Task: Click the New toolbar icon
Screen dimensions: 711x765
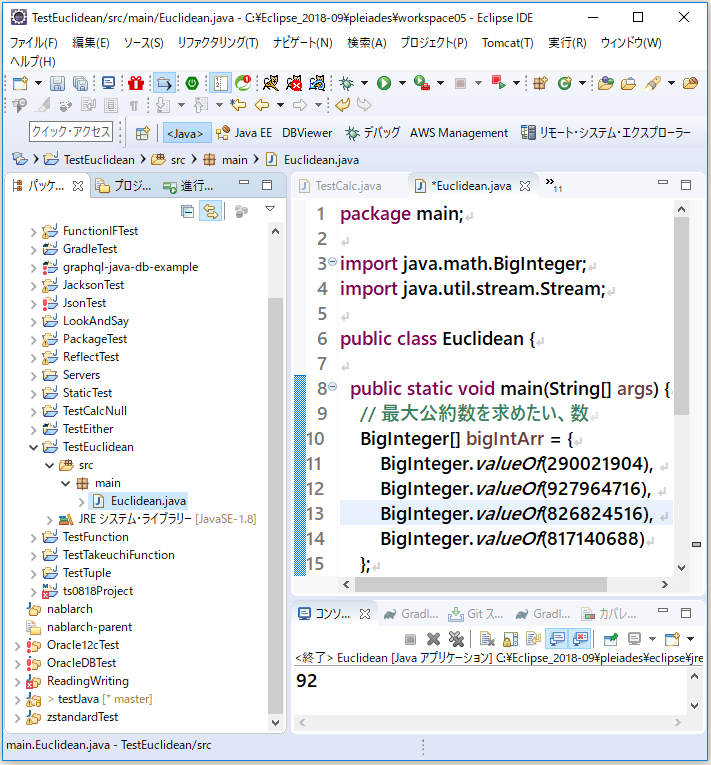Action: pos(20,83)
